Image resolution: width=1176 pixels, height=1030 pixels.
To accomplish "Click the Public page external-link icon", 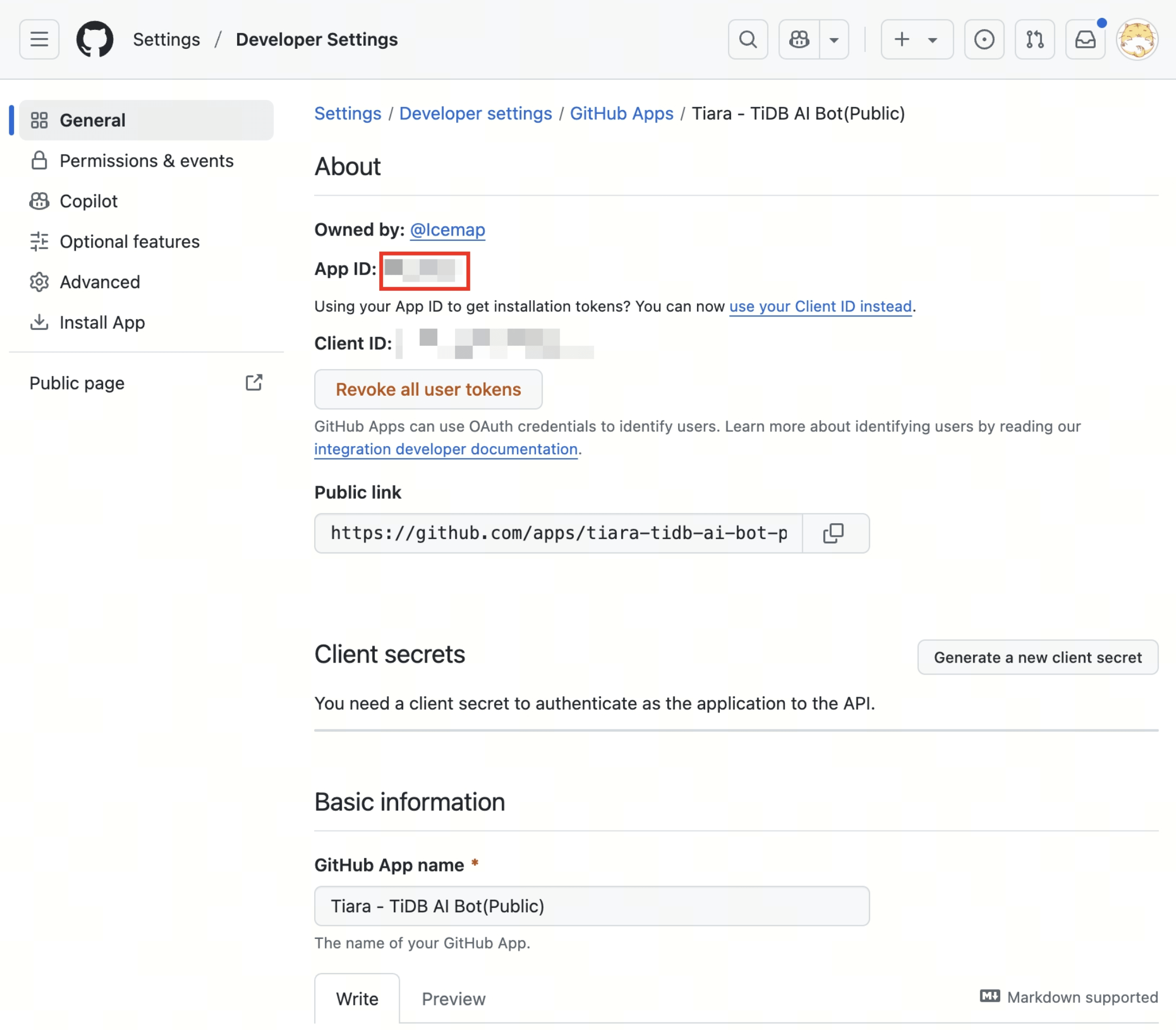I will pos(254,383).
